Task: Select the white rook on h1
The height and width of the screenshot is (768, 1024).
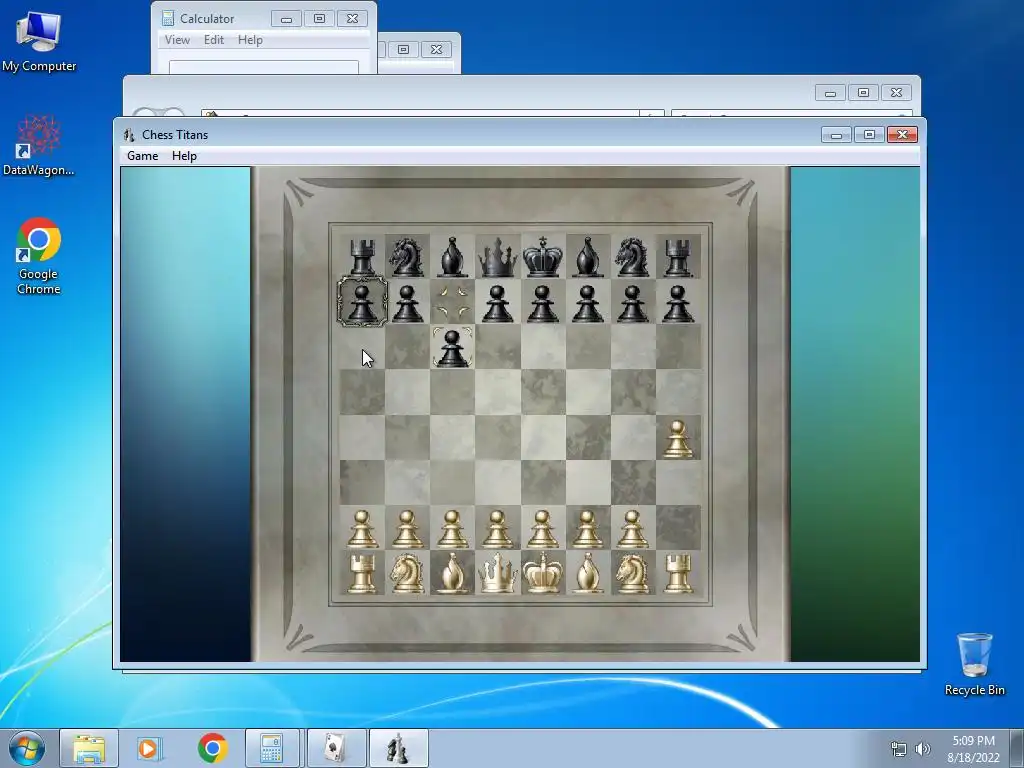Action: pos(678,574)
